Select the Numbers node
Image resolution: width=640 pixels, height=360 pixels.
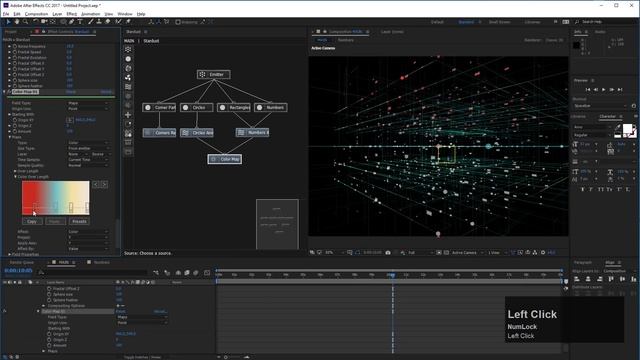click(271, 107)
